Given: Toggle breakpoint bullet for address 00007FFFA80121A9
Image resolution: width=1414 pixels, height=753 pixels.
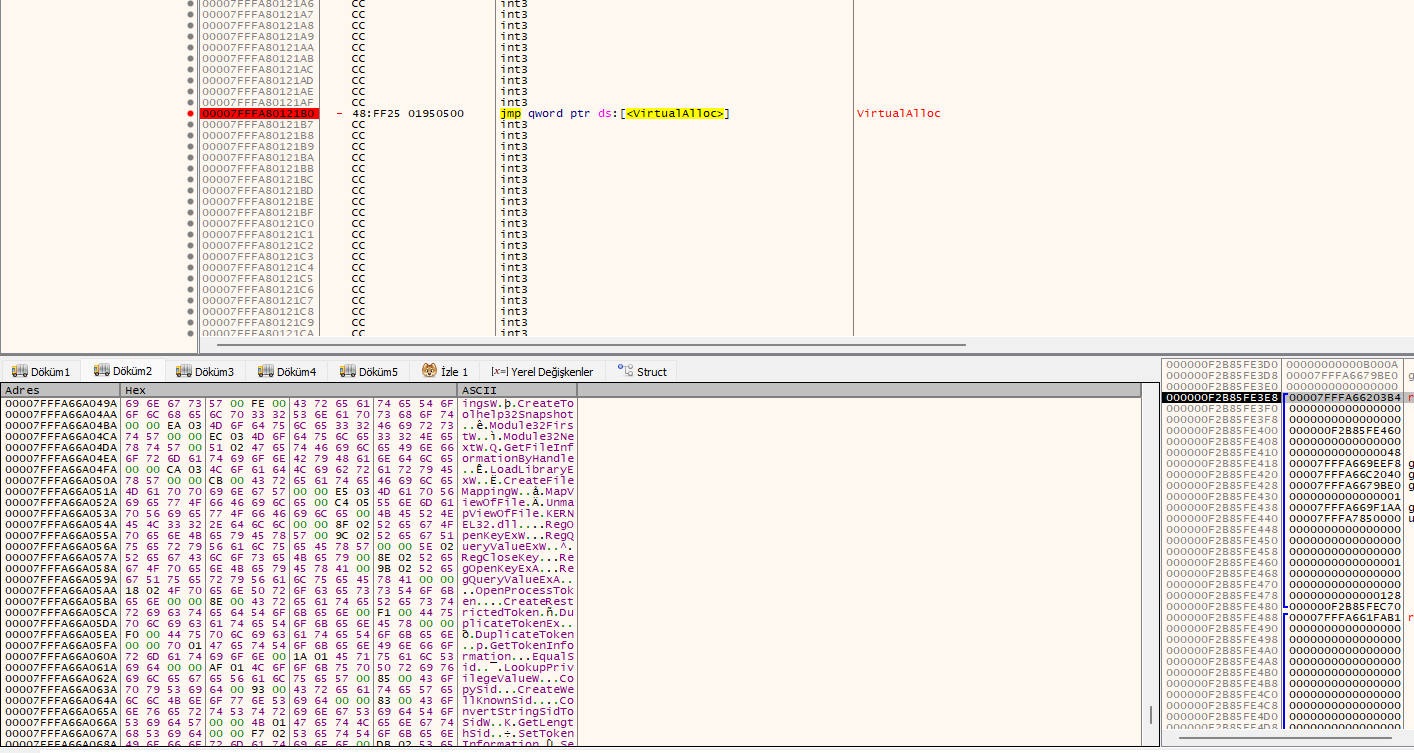Looking at the screenshot, I should (x=190, y=37).
